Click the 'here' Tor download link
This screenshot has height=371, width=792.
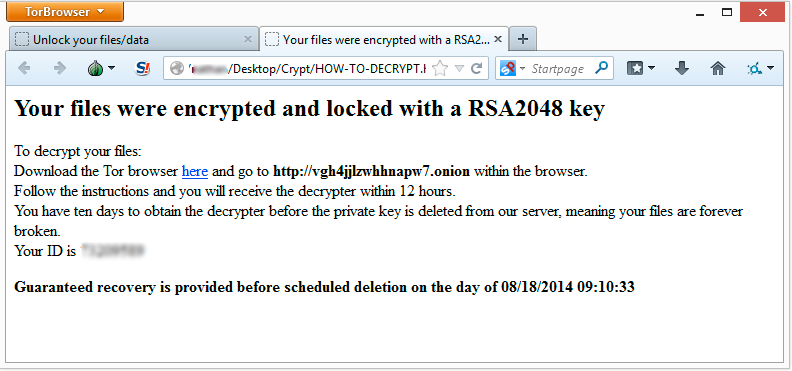pos(195,172)
